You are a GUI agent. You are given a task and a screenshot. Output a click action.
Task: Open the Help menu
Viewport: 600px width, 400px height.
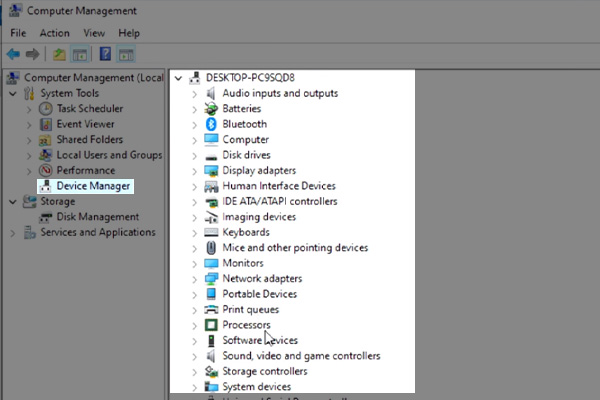pyautogui.click(x=129, y=33)
